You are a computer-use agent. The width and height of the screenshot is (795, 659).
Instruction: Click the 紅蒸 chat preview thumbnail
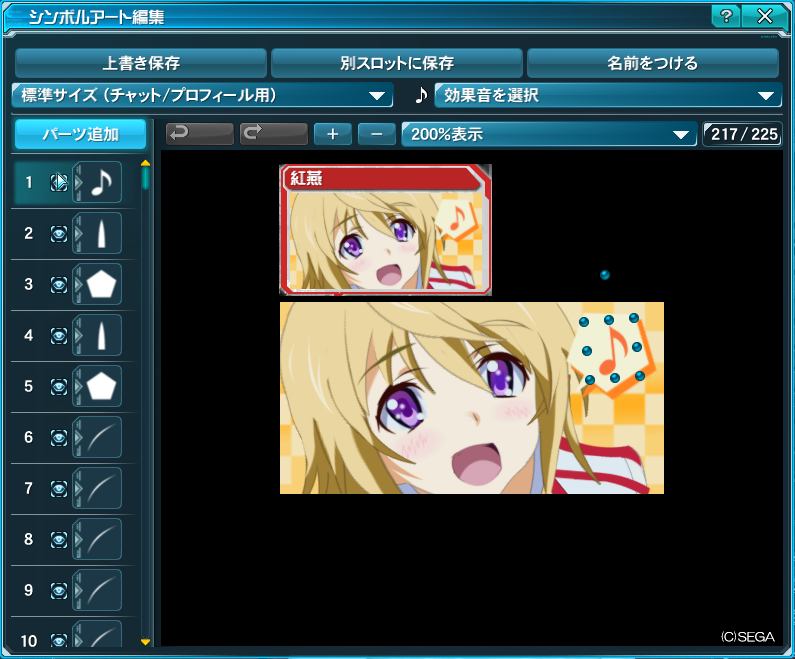click(x=386, y=230)
